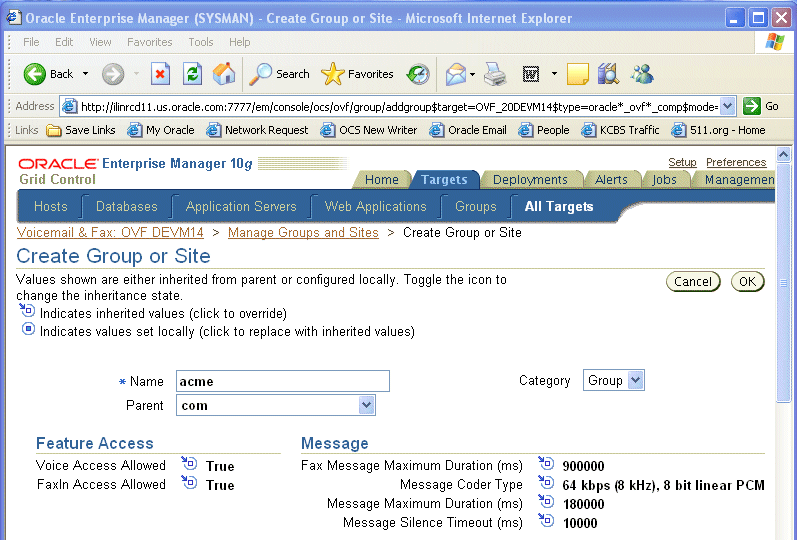Follow Voicemail & Fax: OVF_DEVM14 breadcrumb
The image size is (797, 540).
click(110, 232)
